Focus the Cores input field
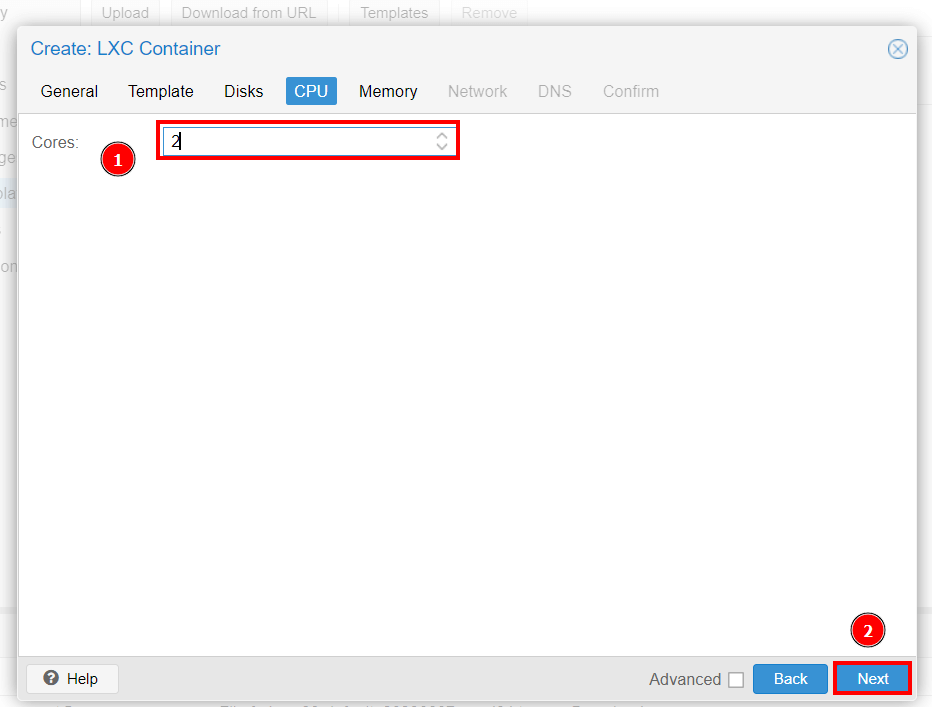Image resolution: width=932 pixels, height=707 pixels. click(x=298, y=142)
